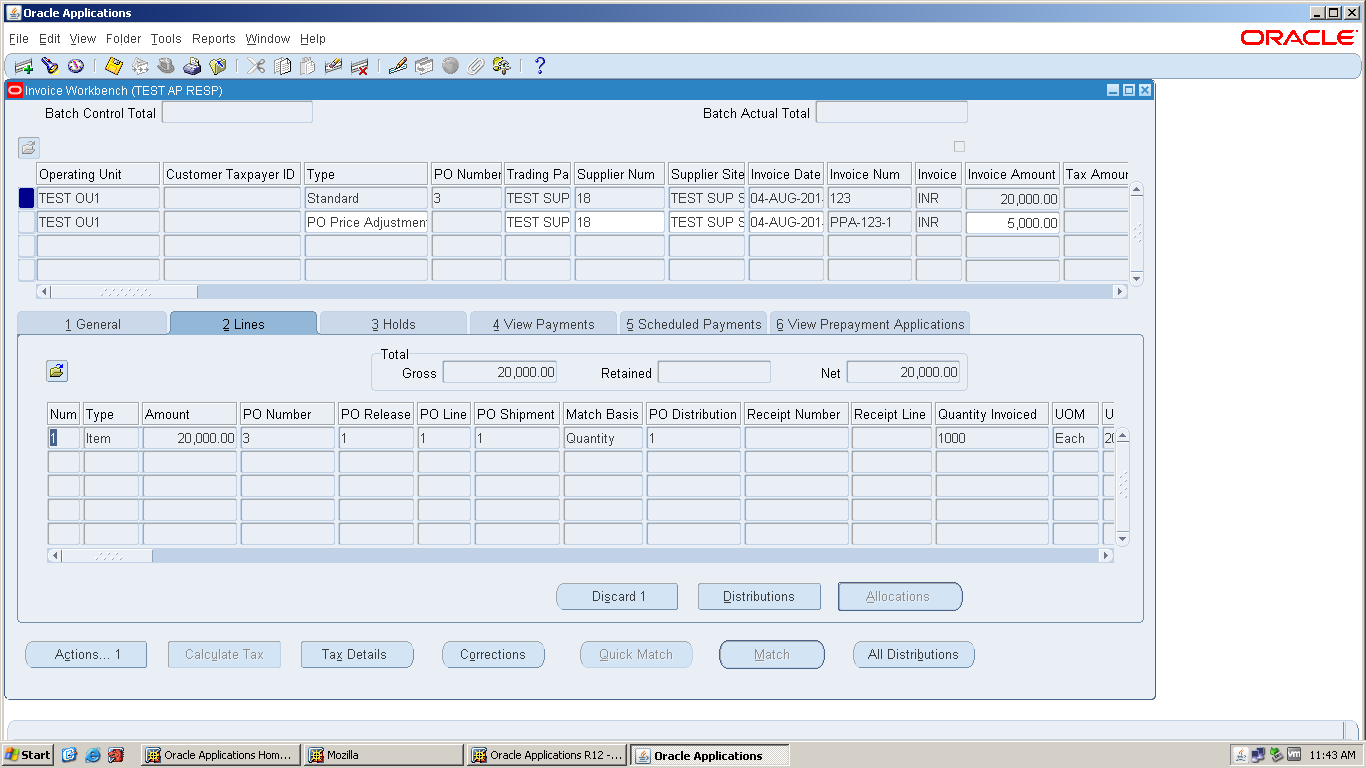Open the File menu
The width and height of the screenshot is (1366, 768).
pyautogui.click(x=18, y=39)
